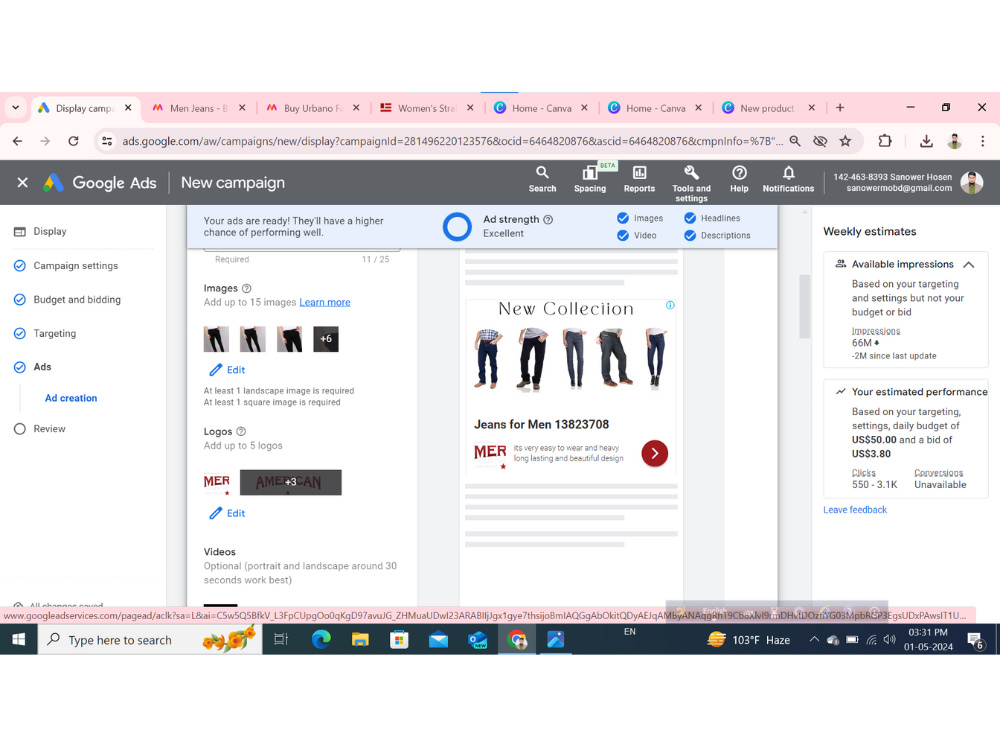The width and height of the screenshot is (1000, 750).
Task: Edit the images
Action: click(x=228, y=370)
